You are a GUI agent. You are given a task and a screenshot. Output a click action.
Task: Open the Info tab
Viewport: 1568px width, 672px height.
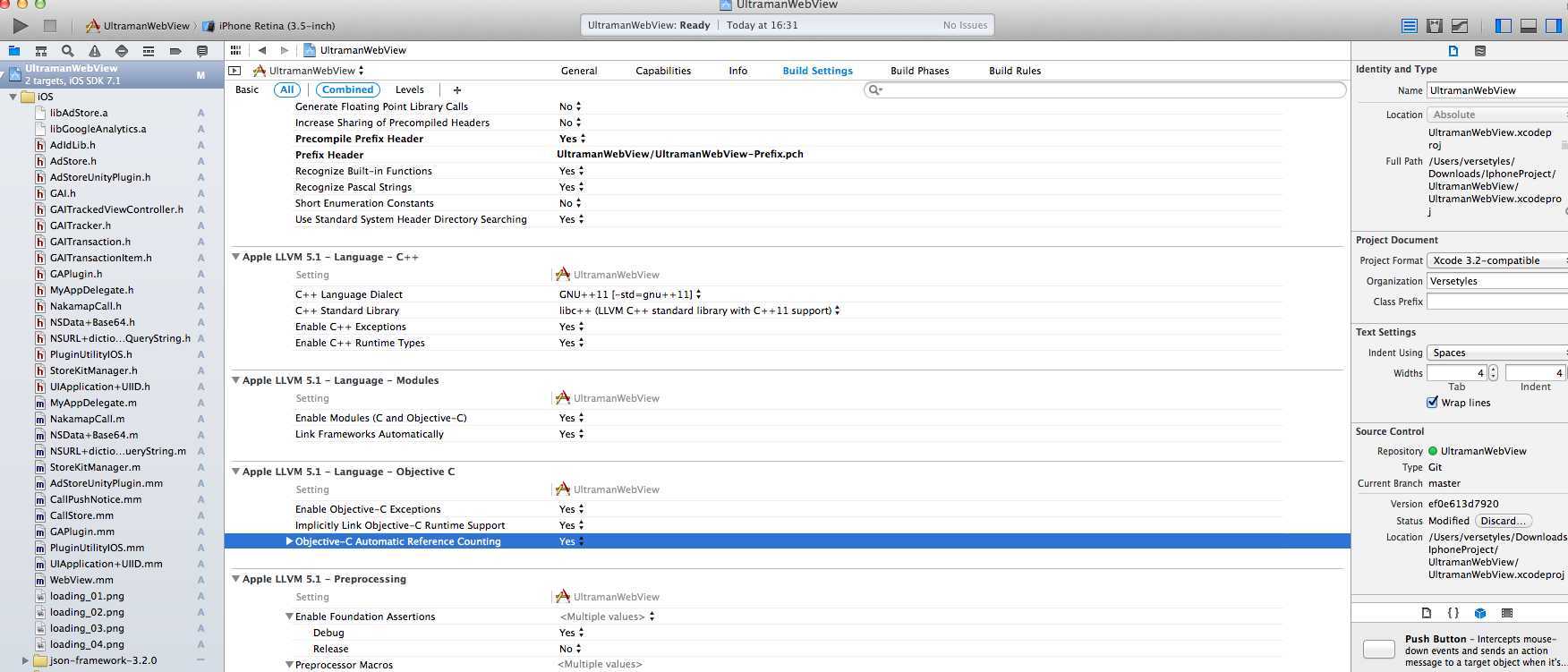coord(738,71)
